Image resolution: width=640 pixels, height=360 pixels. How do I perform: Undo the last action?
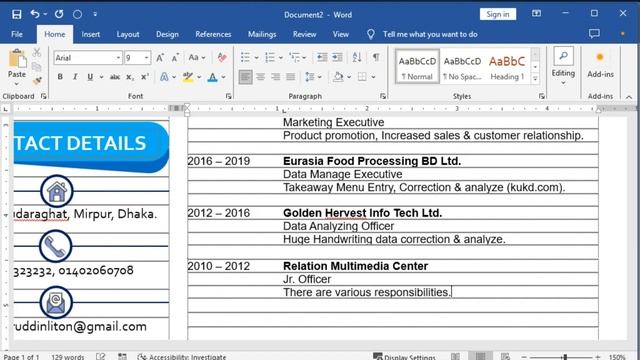35,14
